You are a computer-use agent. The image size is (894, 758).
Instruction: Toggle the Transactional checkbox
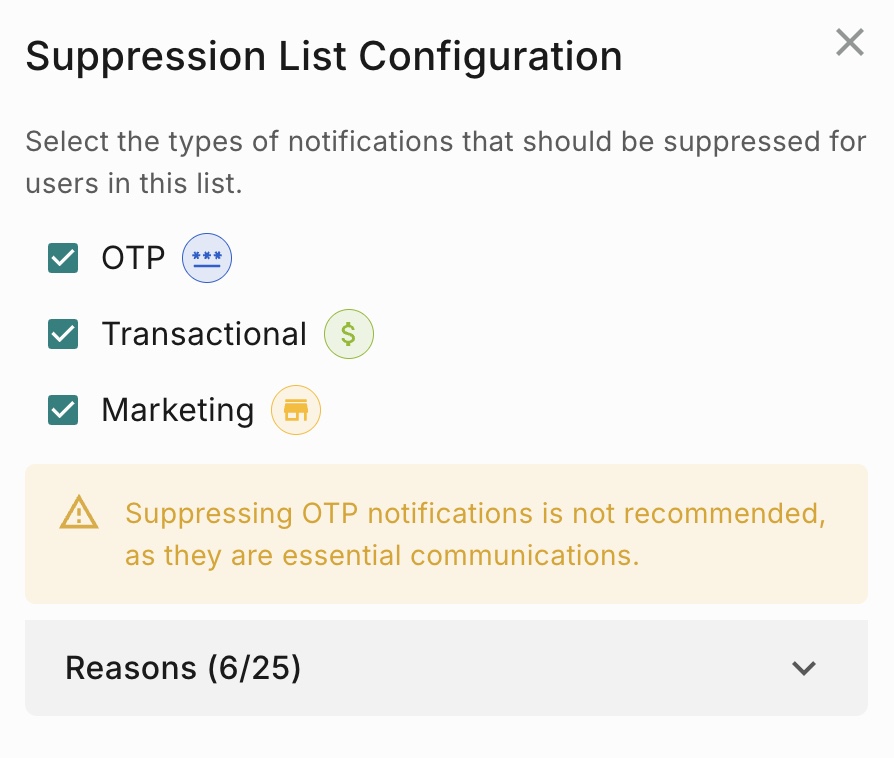pyautogui.click(x=63, y=334)
